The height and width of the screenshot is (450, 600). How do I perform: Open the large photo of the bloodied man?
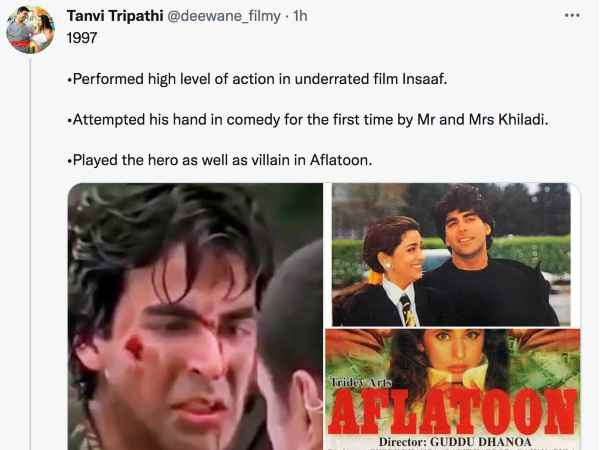coord(195,316)
